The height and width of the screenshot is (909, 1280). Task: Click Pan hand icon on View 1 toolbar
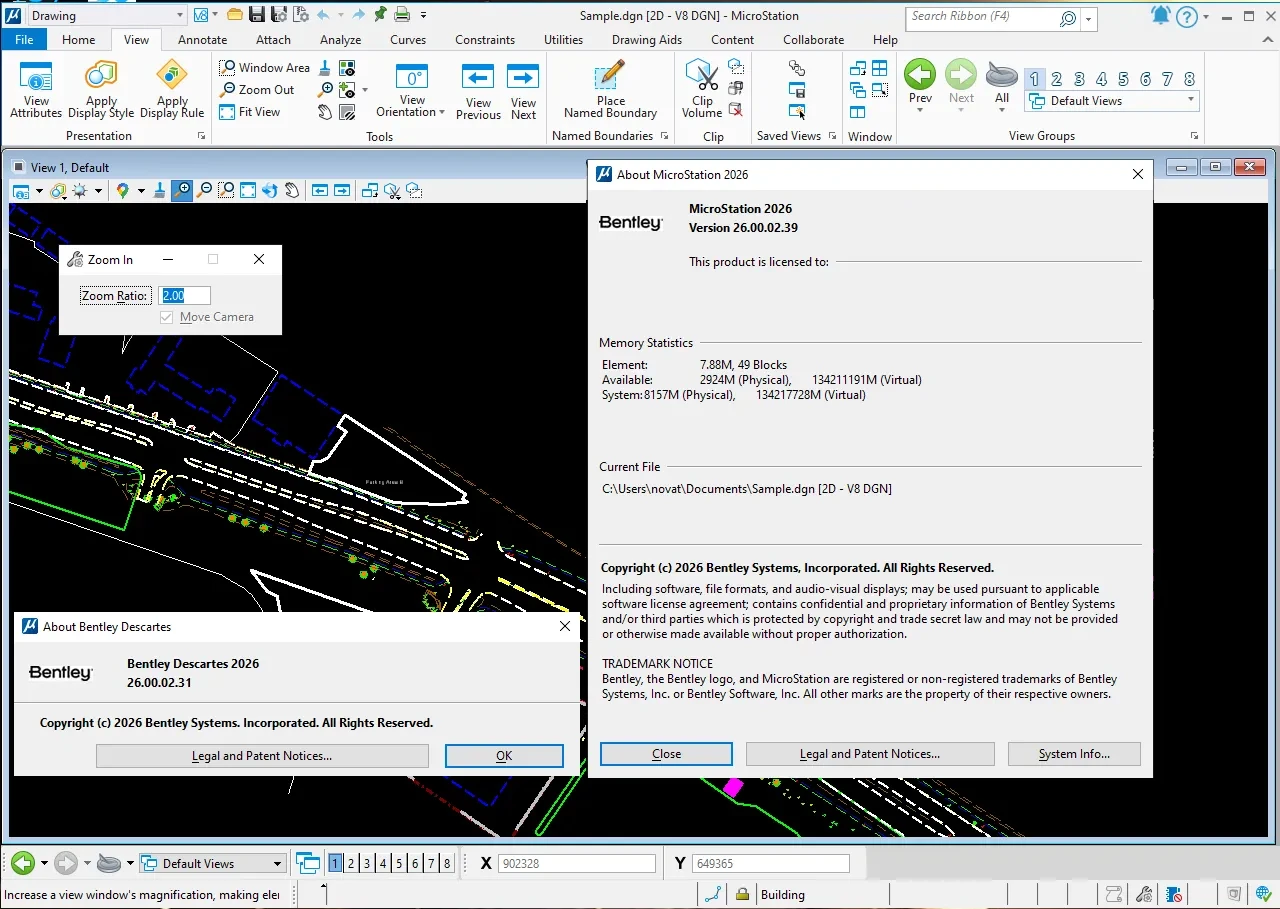292,190
